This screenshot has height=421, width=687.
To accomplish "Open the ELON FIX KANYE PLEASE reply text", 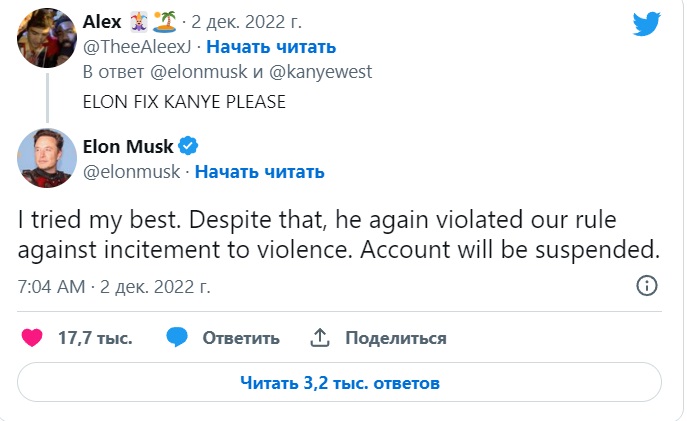I will 184,101.
